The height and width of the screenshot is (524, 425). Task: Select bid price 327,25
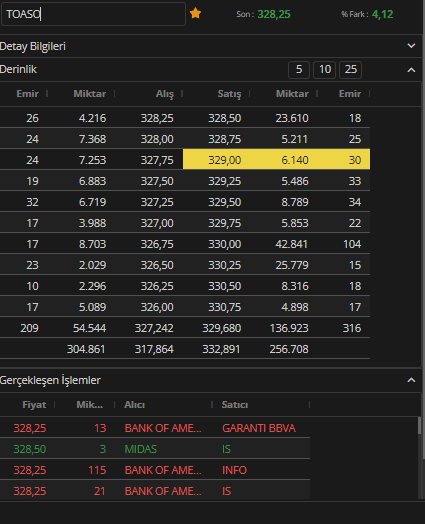[157, 202]
